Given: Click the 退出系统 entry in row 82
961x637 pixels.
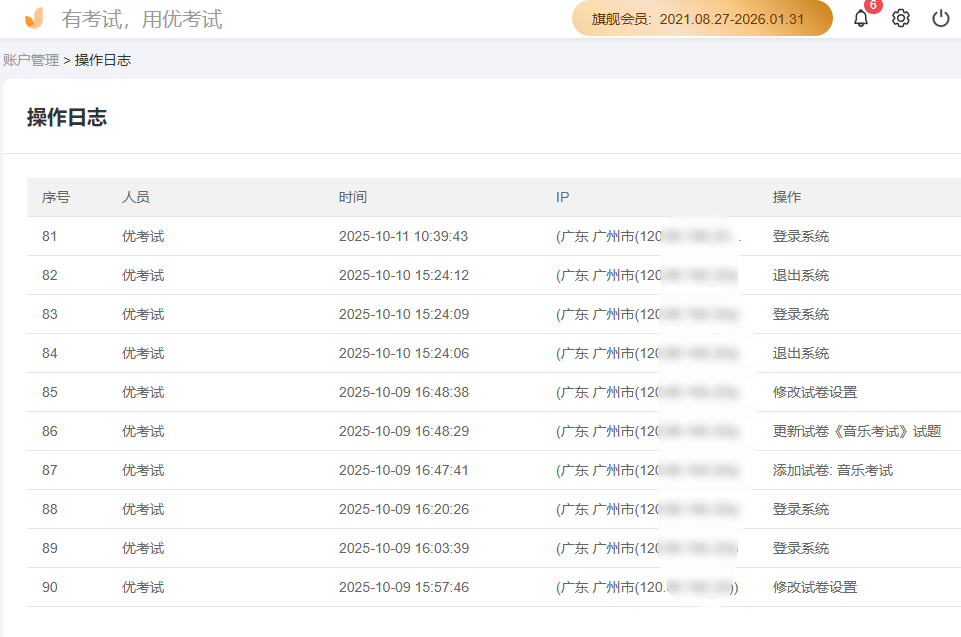Looking at the screenshot, I should point(800,276).
